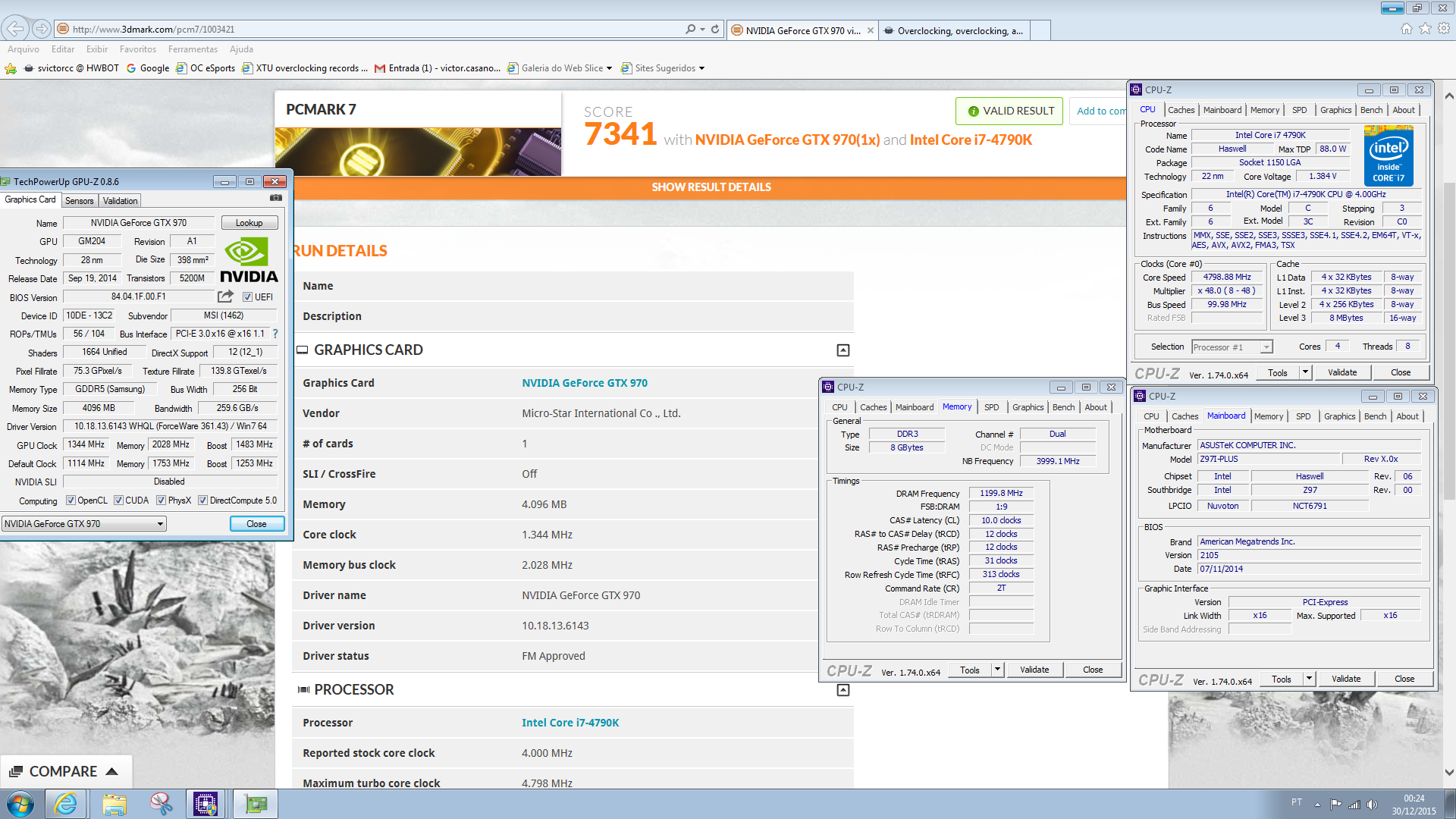Click the Gmail Entrada bookmark

pos(438,68)
